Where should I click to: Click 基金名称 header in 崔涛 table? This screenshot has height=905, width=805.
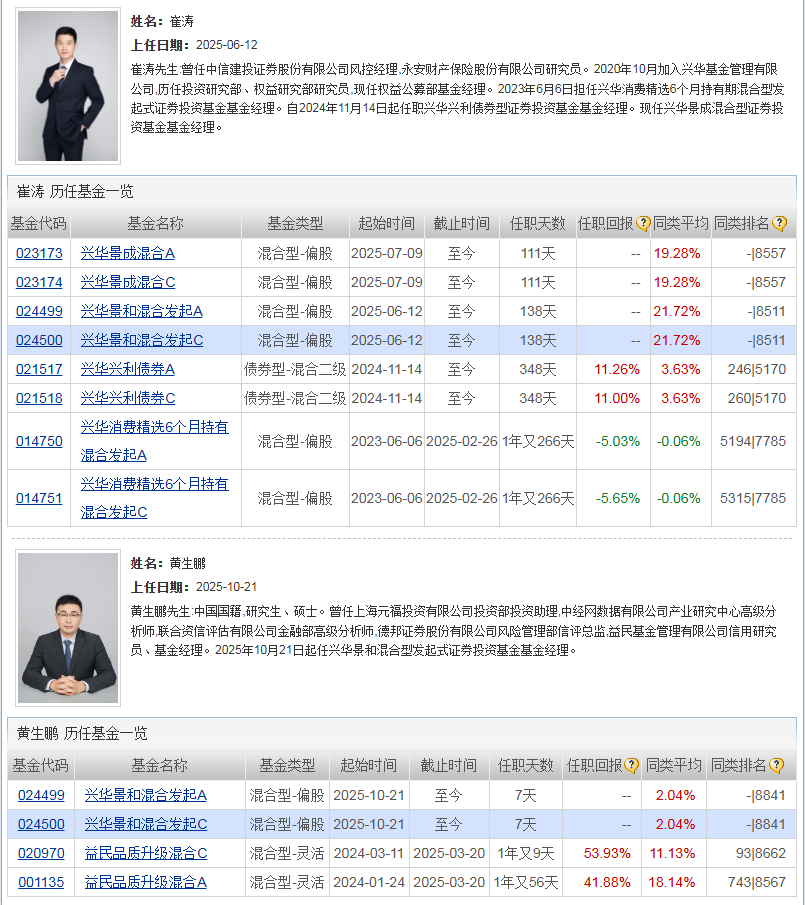coord(156,223)
